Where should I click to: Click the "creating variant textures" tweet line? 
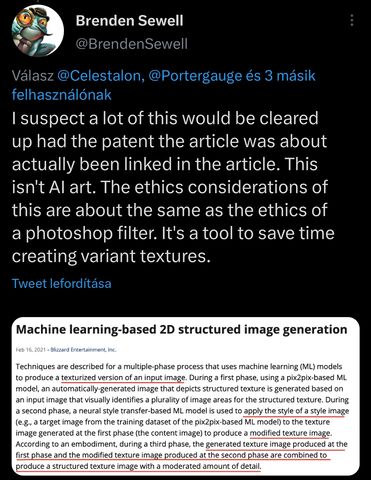112,256
